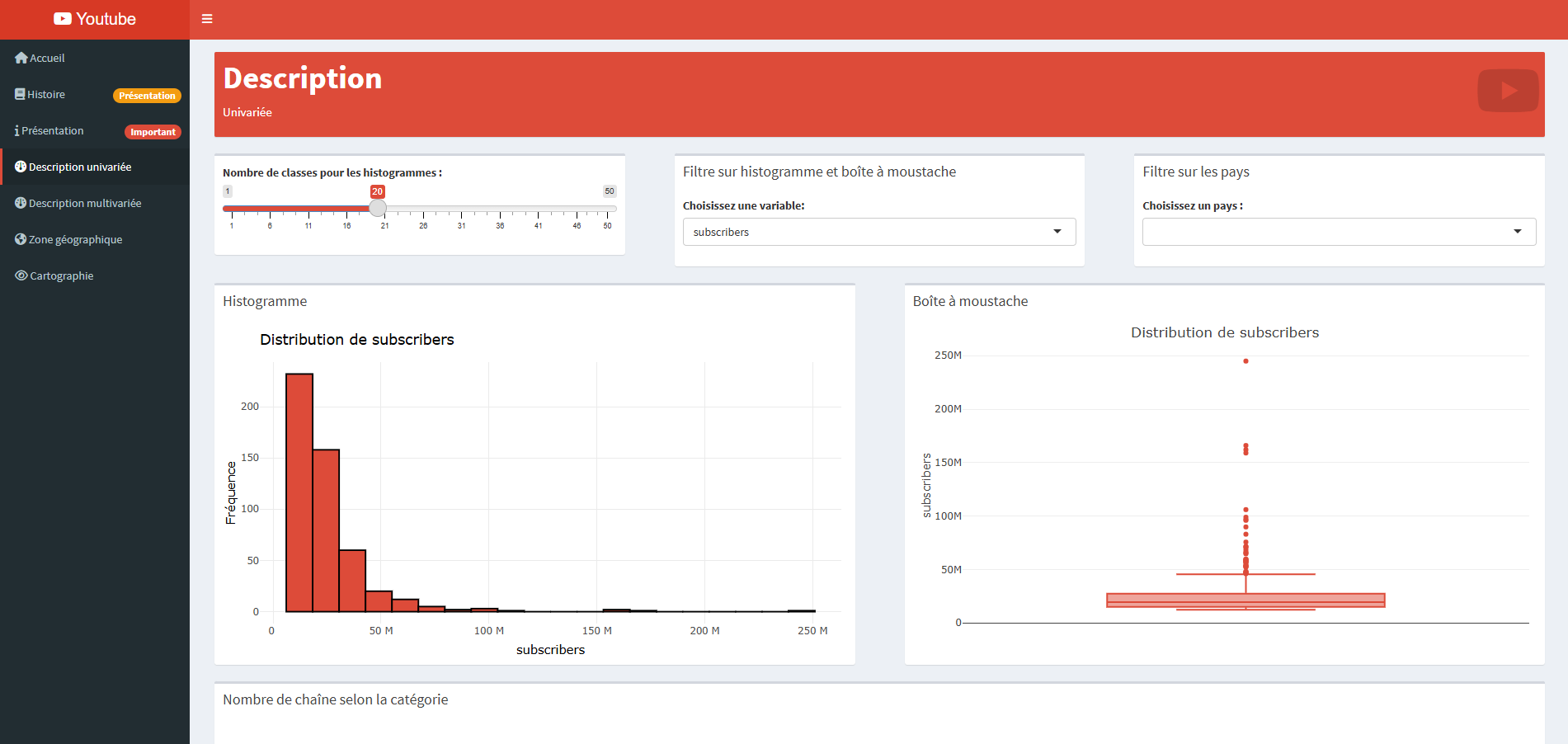
Task: Go to the Cartographie page
Action: pyautogui.click(x=62, y=275)
